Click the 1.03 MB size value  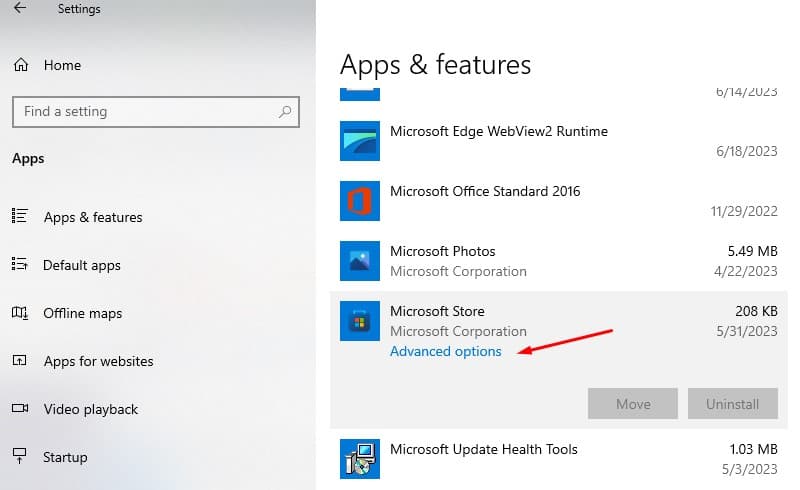(754, 449)
